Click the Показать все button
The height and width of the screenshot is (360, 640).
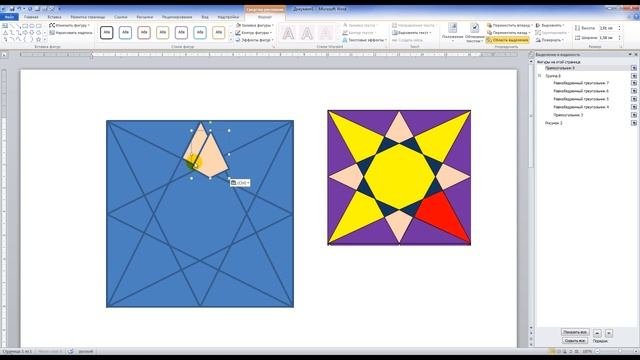[575, 332]
